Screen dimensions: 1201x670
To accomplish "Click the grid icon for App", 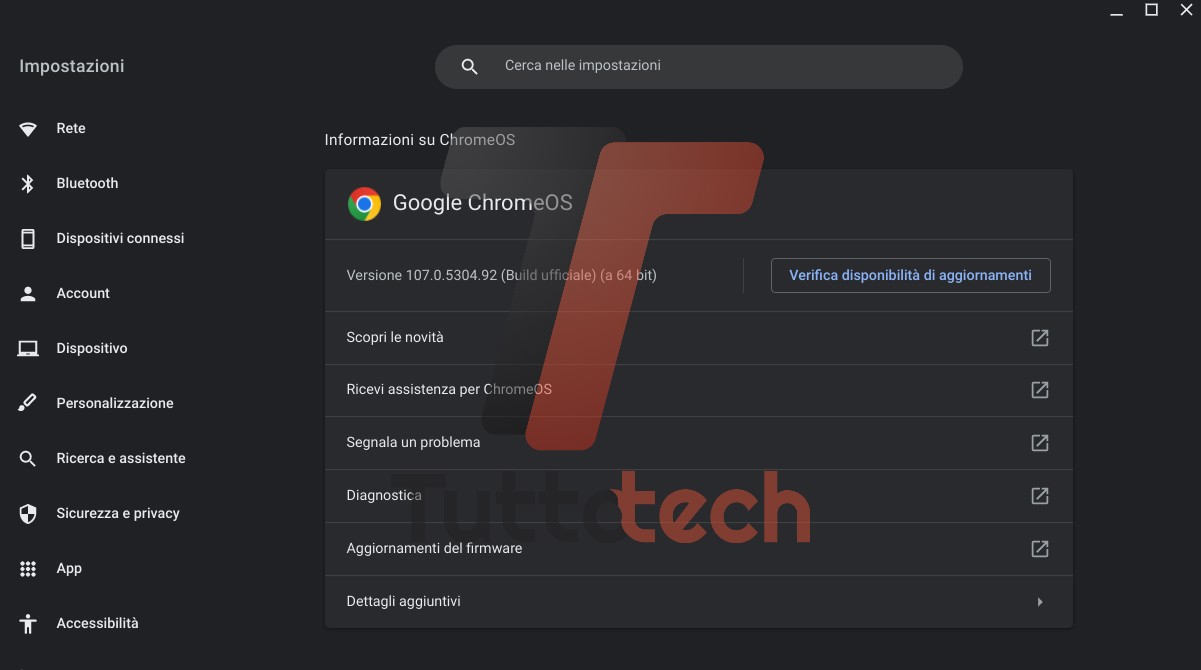I will (x=28, y=569).
